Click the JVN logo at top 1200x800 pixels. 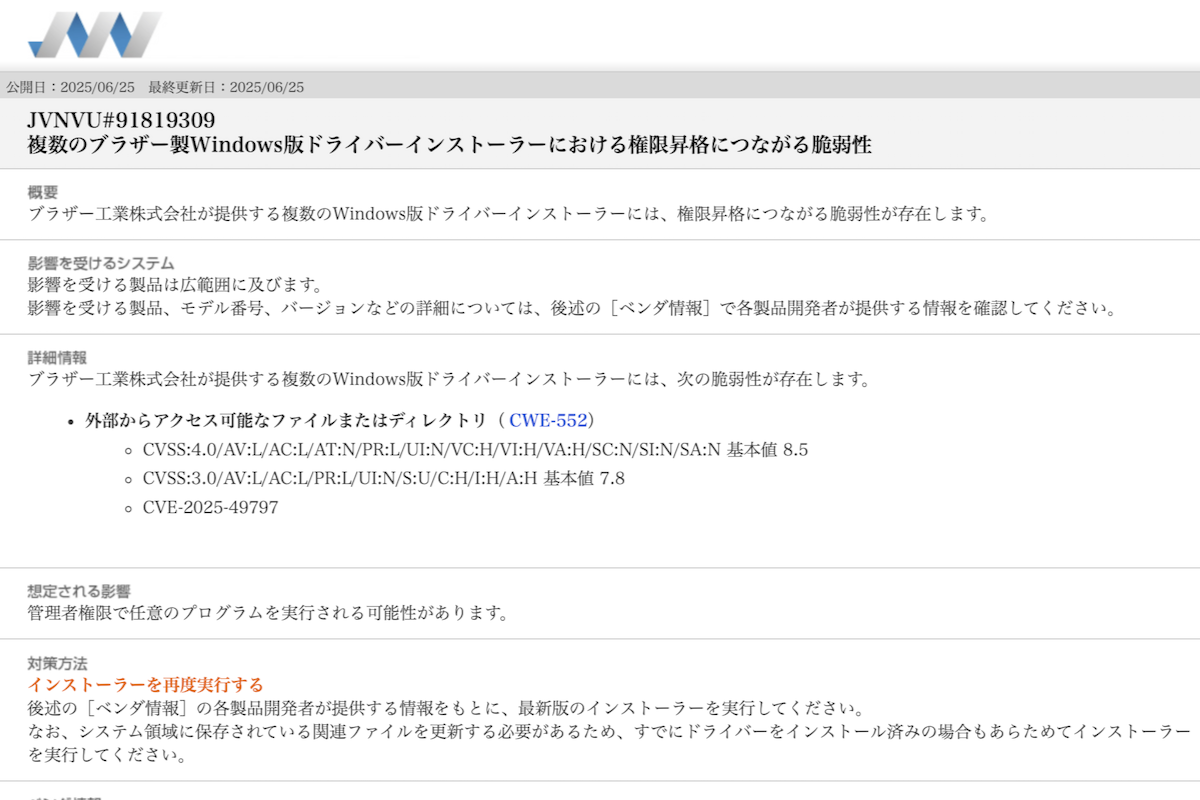click(95, 34)
